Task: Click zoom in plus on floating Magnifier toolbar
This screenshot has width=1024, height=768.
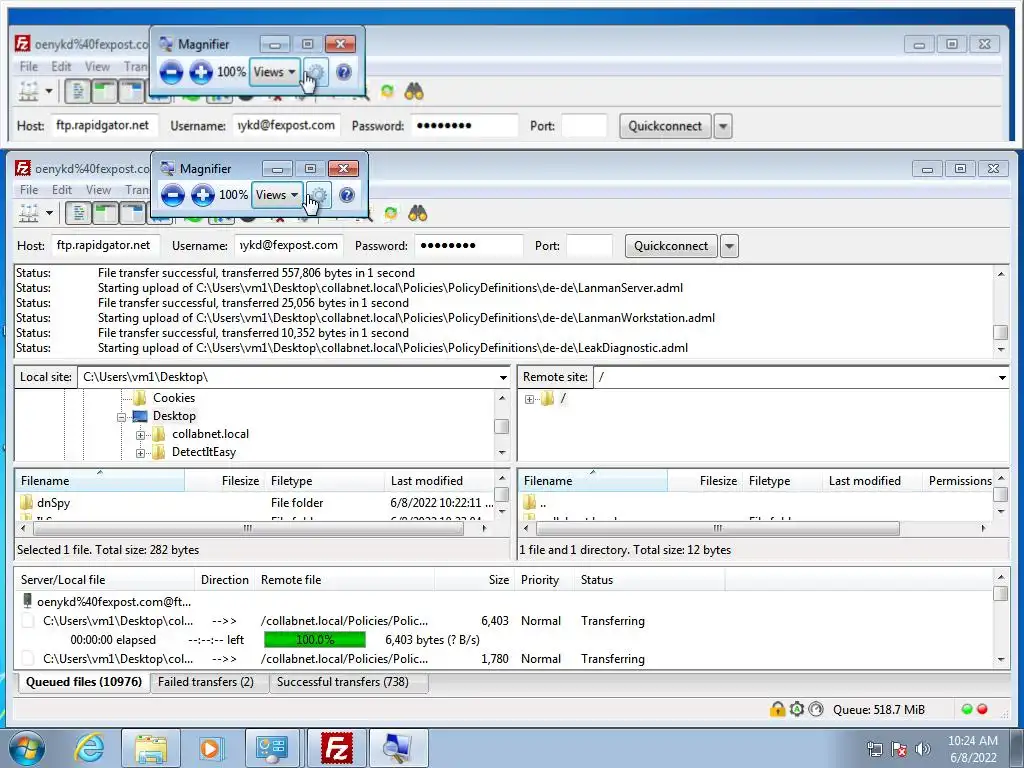Action: 202,195
